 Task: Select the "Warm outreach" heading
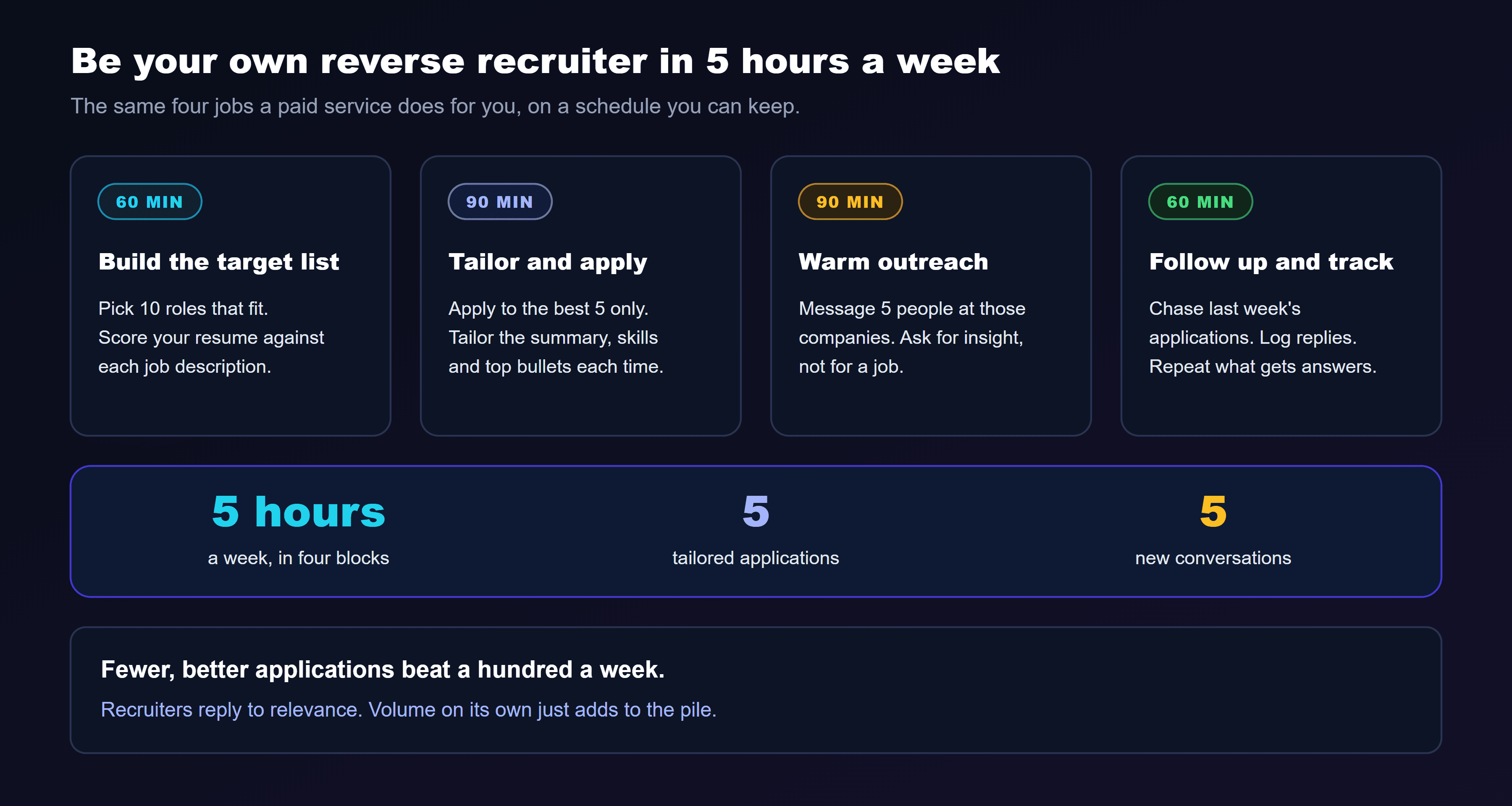(x=893, y=262)
